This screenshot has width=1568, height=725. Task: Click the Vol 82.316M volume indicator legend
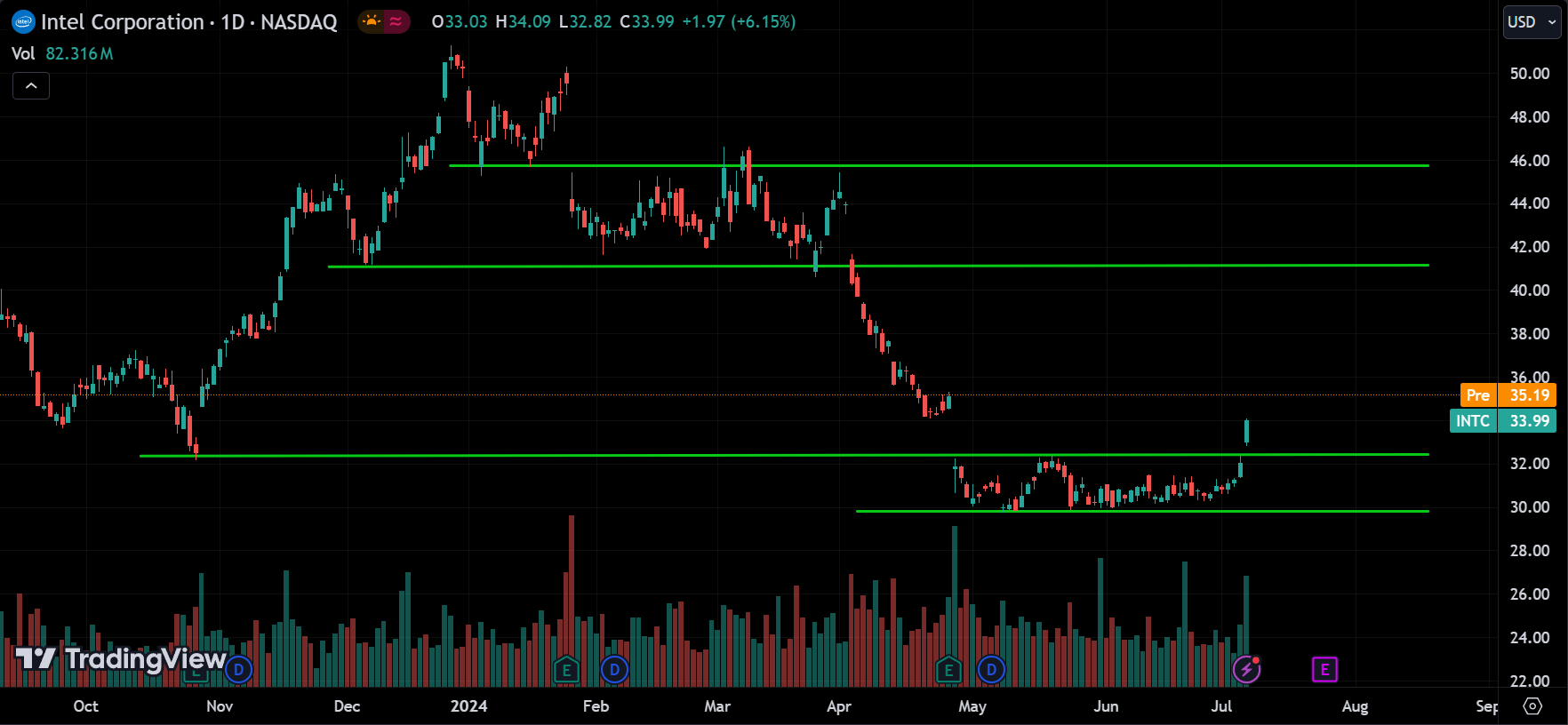click(x=62, y=53)
